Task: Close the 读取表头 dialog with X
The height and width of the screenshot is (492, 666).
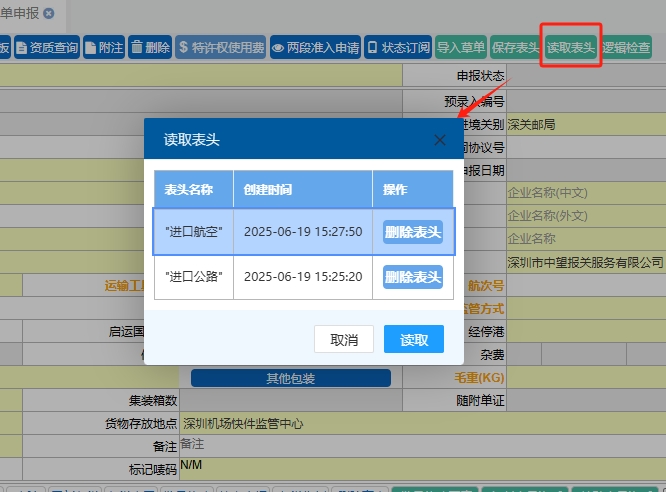Action: [440, 140]
